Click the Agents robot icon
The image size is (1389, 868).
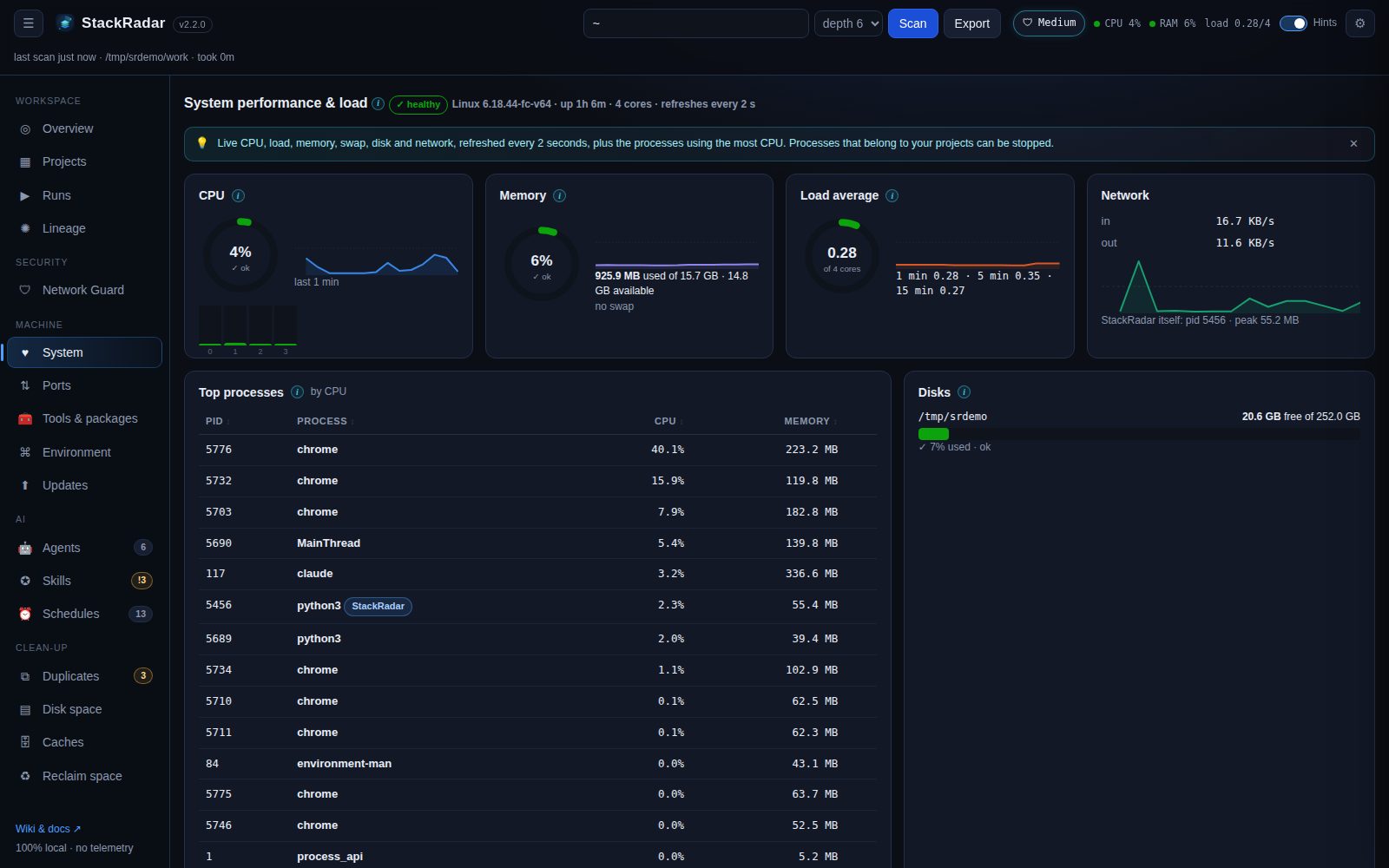[25, 548]
